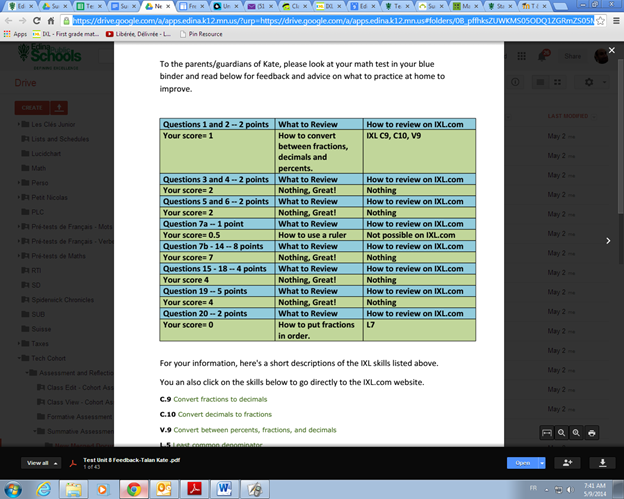Image resolution: width=624 pixels, height=499 pixels.
Task: Switch to the Fre browser tab
Action: click(x=192, y=6)
